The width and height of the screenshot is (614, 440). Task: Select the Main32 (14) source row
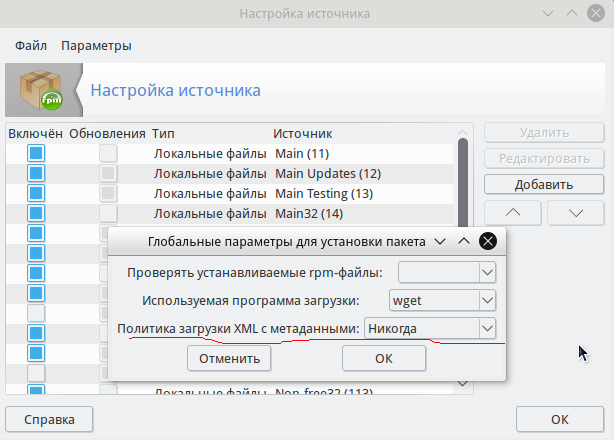[229, 213]
